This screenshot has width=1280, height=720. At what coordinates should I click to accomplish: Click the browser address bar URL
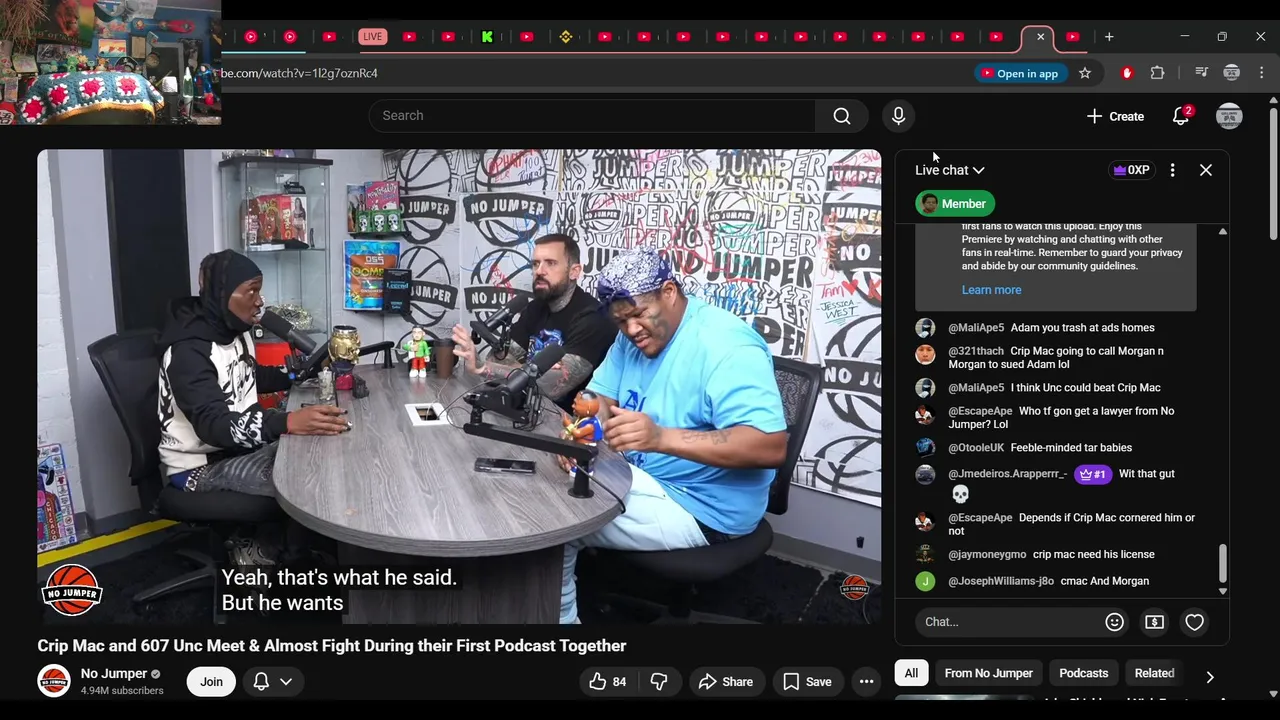coord(300,73)
